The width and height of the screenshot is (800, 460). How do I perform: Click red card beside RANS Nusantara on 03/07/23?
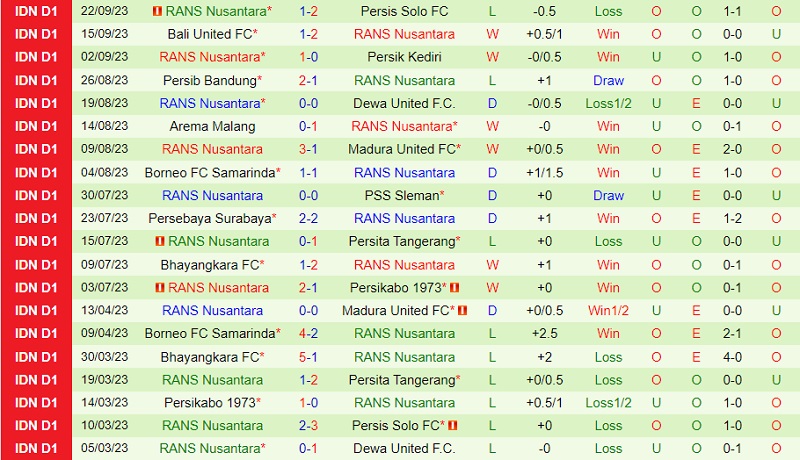click(x=159, y=287)
